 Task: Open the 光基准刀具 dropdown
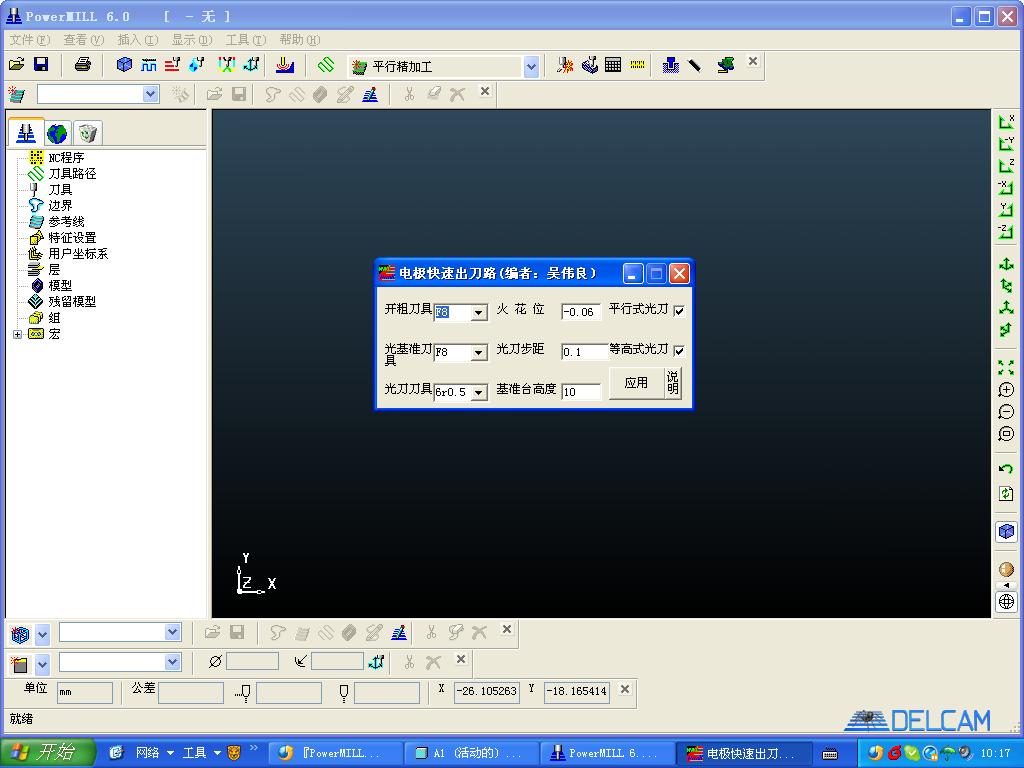(479, 353)
